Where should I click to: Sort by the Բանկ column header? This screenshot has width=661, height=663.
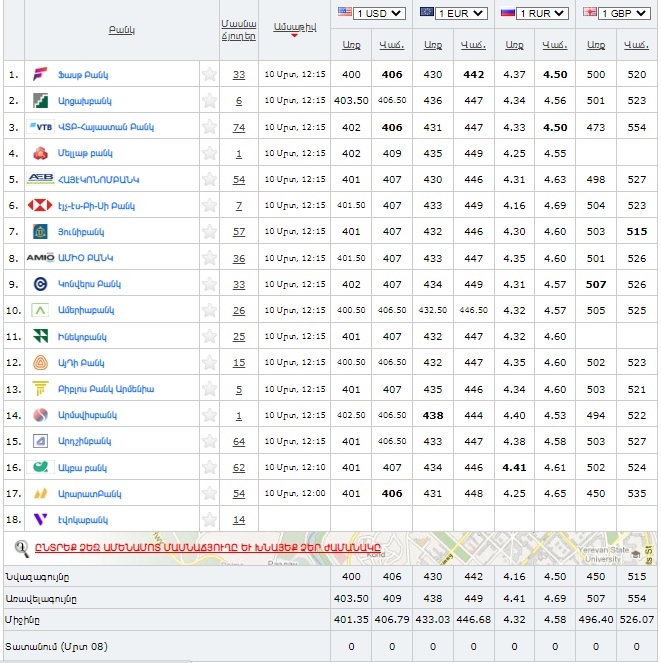tap(122, 30)
